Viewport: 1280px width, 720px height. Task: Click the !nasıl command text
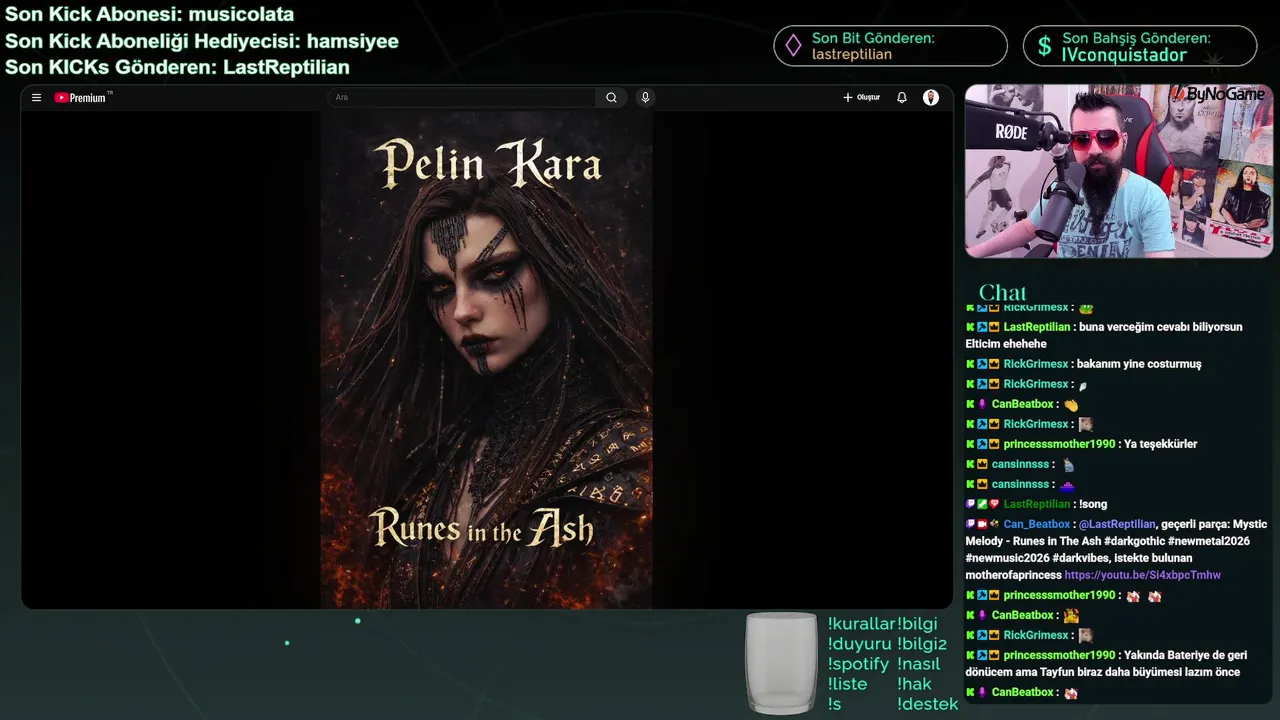[x=920, y=664]
